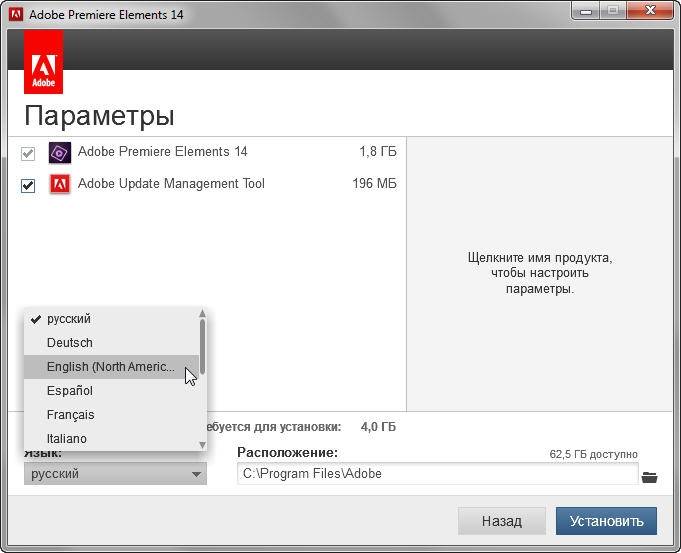Click the 62,5 ГБ доступно text

593,454
